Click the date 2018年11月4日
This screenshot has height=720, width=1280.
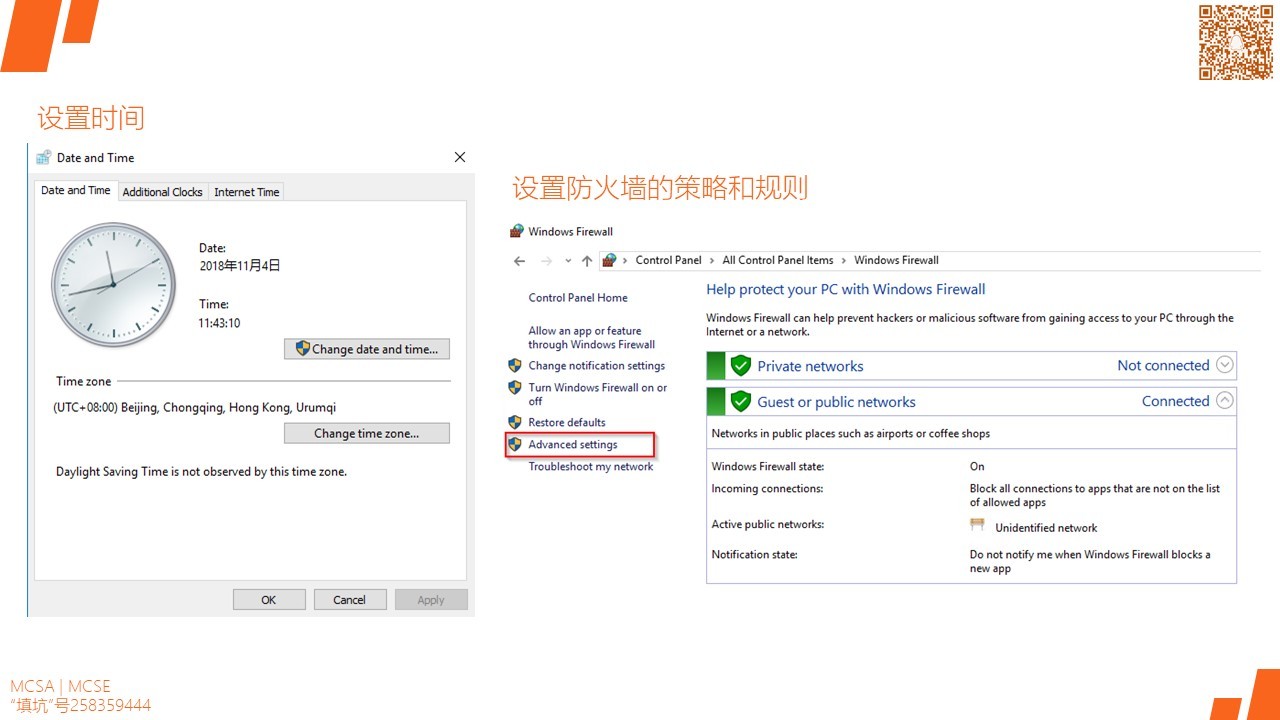pos(240,266)
